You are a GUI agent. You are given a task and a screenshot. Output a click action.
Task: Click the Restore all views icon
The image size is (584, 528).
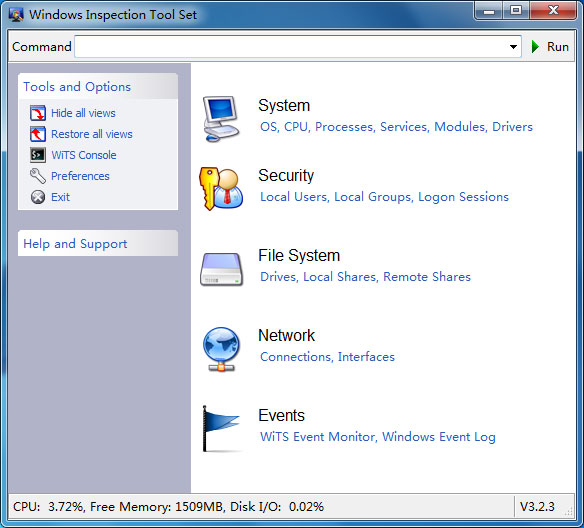38,134
